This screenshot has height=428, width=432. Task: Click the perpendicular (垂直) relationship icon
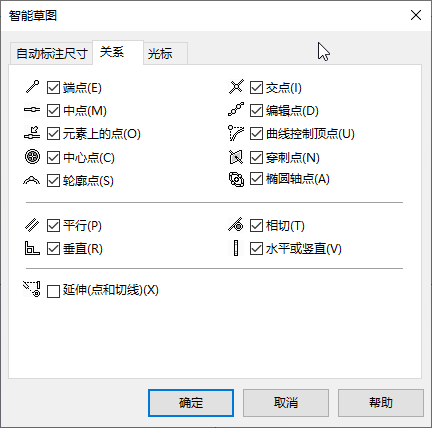point(32,248)
